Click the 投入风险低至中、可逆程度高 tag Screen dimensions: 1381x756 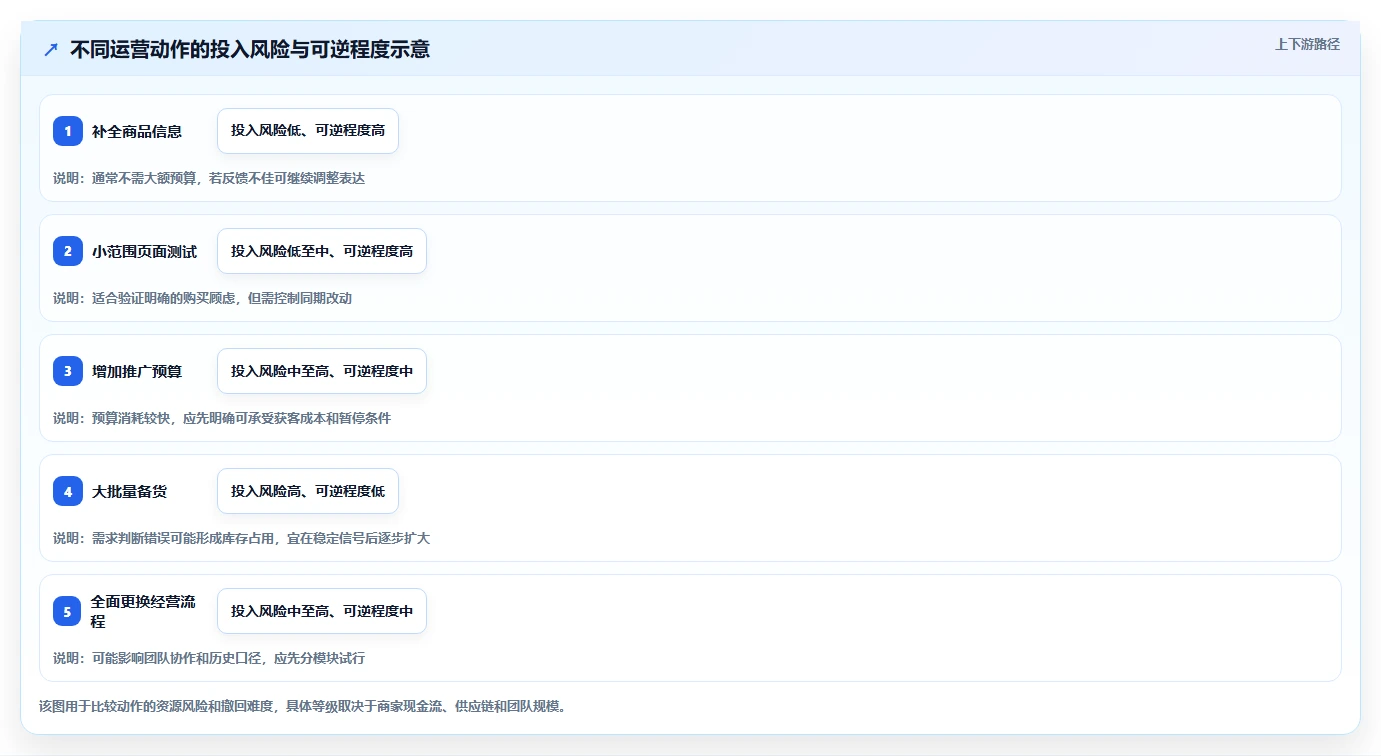click(322, 251)
